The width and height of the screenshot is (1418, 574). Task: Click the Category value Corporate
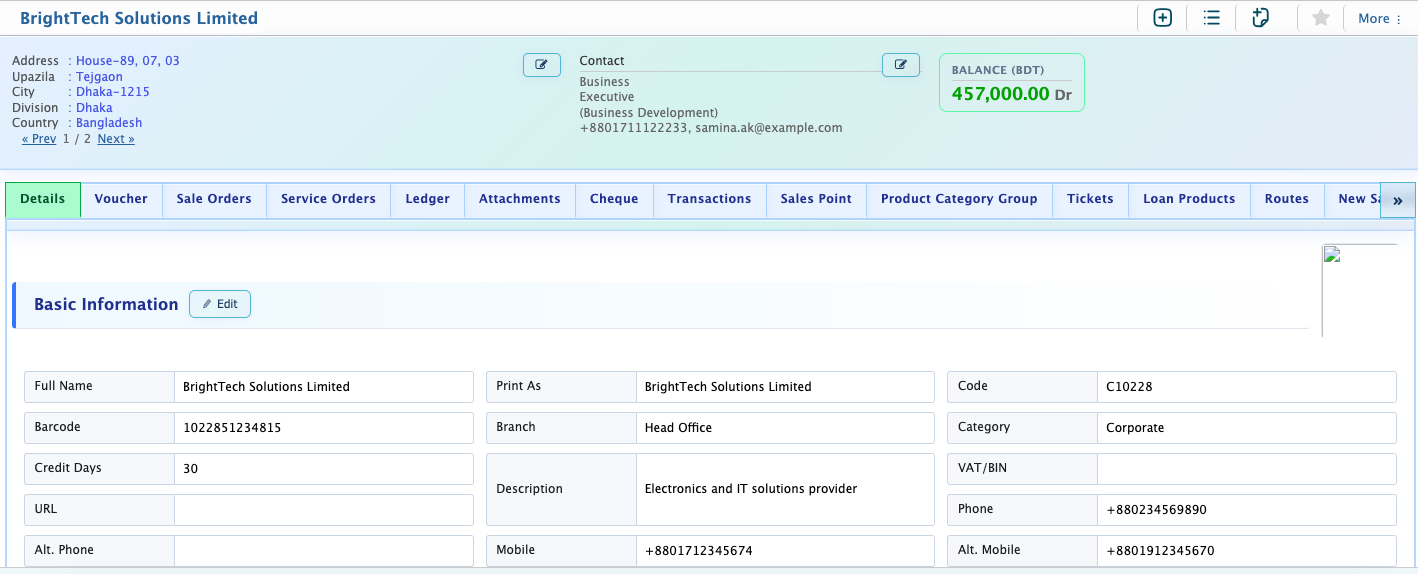pos(1246,428)
